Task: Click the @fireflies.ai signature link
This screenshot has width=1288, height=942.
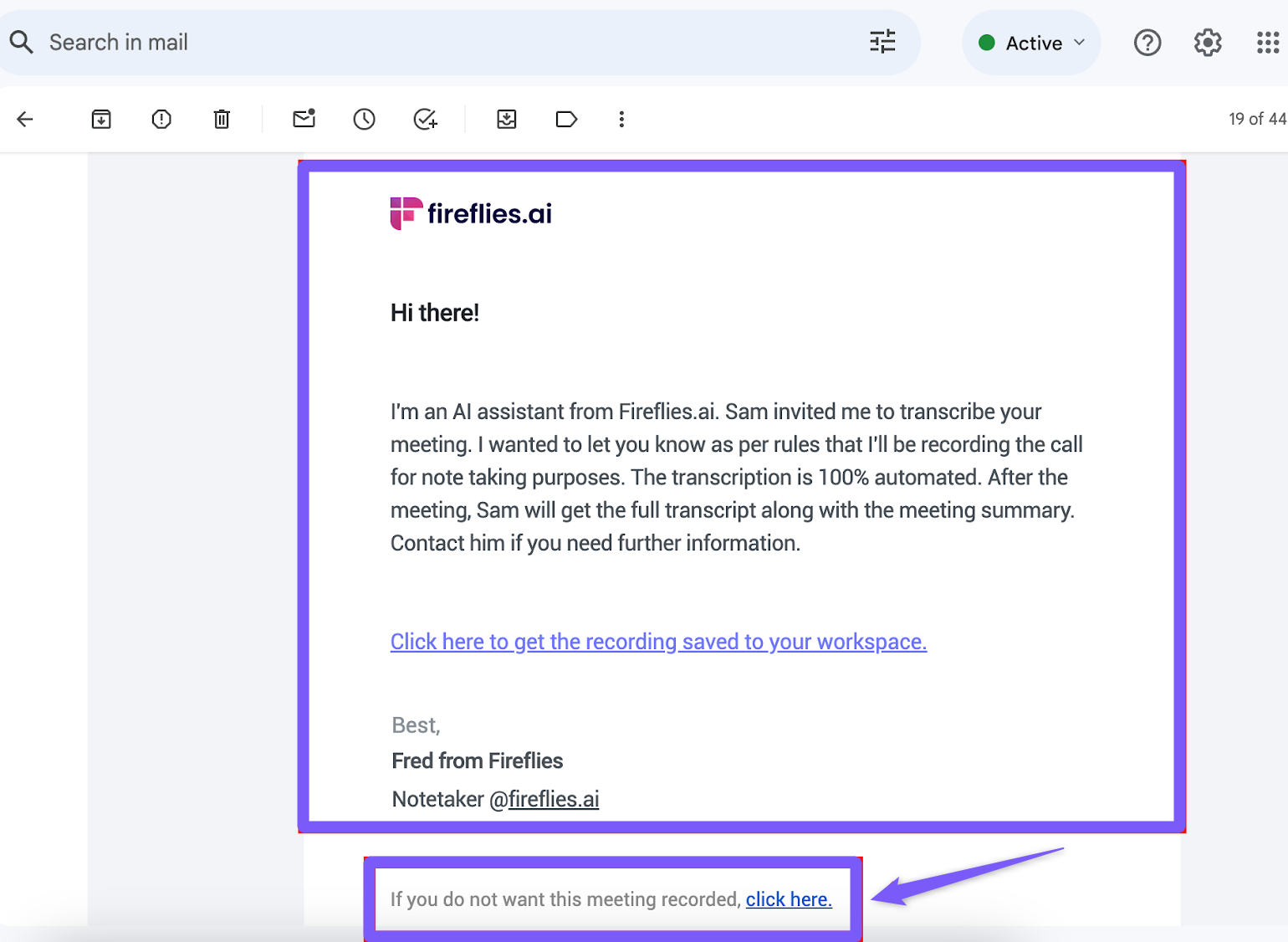Action: [x=553, y=799]
